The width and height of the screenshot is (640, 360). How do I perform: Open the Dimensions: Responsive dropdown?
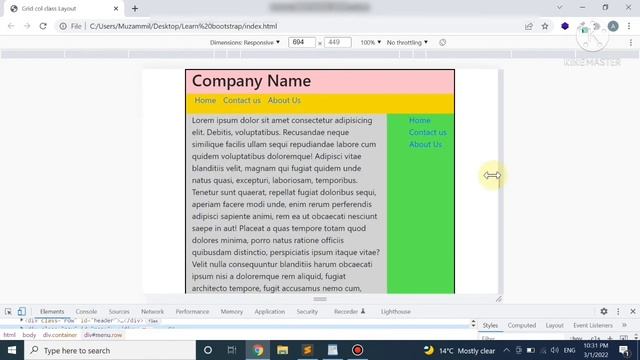click(245, 42)
